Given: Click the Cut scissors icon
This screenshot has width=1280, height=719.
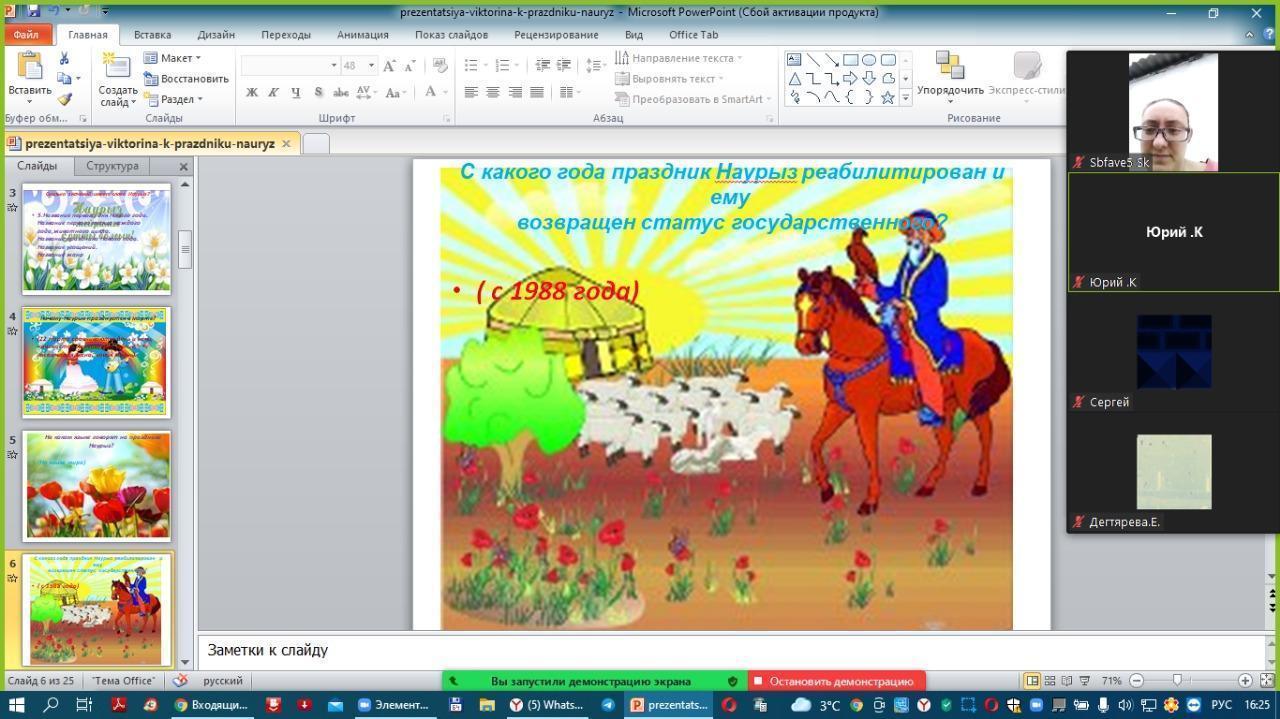Looking at the screenshot, I should [65, 59].
